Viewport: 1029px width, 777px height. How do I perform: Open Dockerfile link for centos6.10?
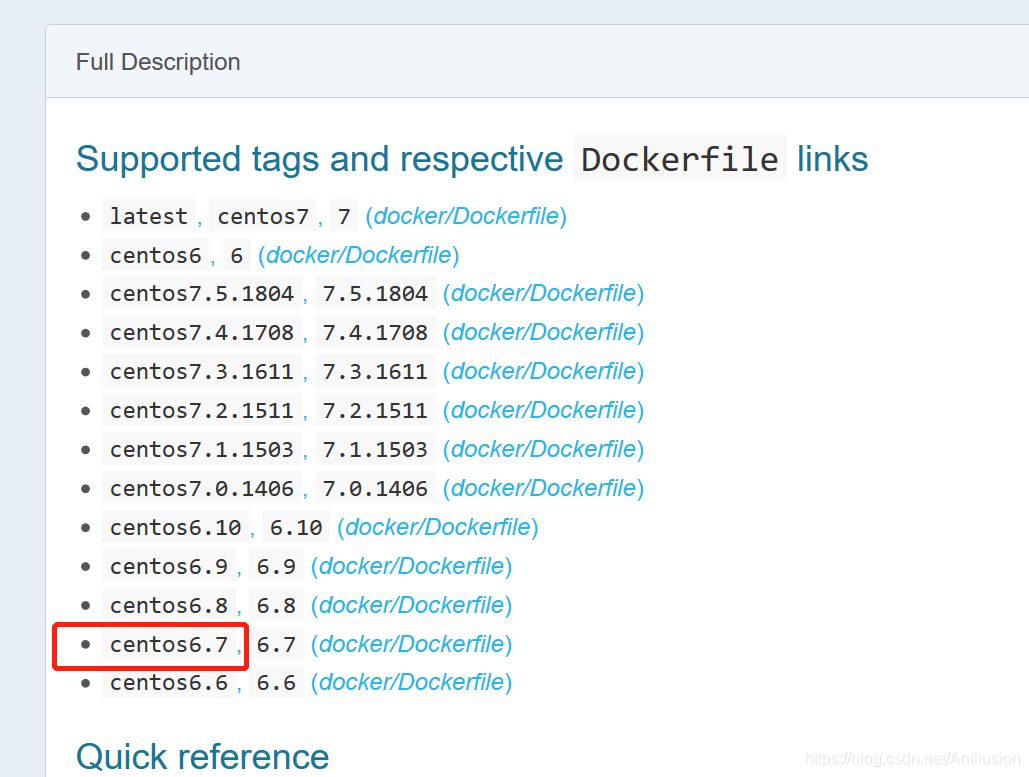[438, 527]
